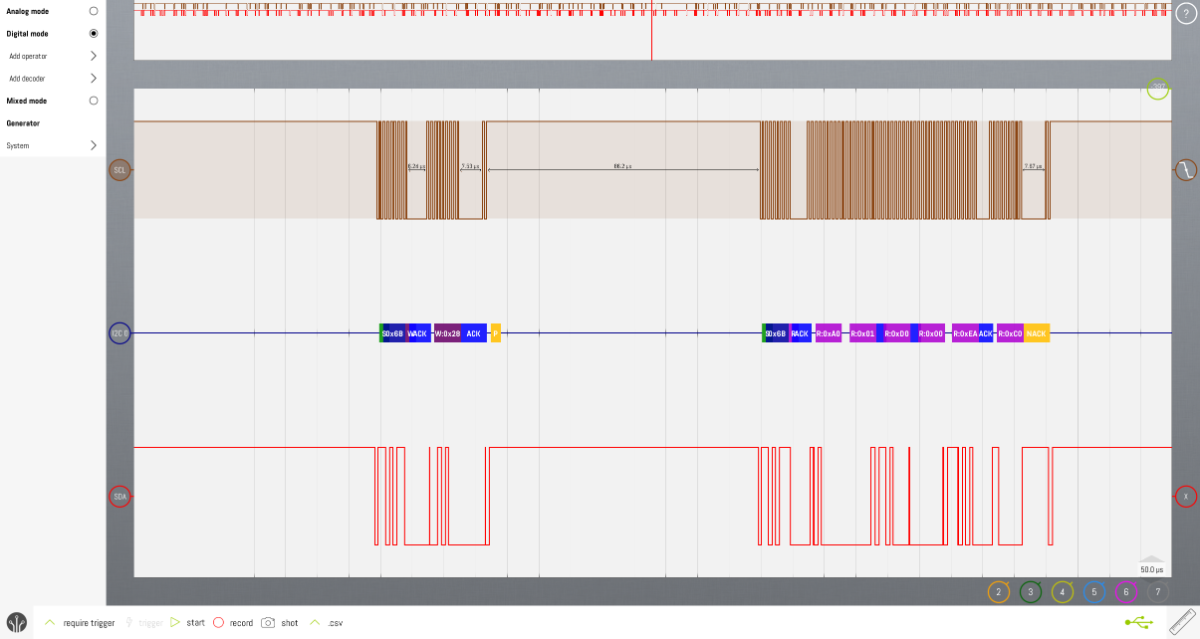Open the Generator menu section
This screenshot has width=1200, height=639.
tap(22, 122)
